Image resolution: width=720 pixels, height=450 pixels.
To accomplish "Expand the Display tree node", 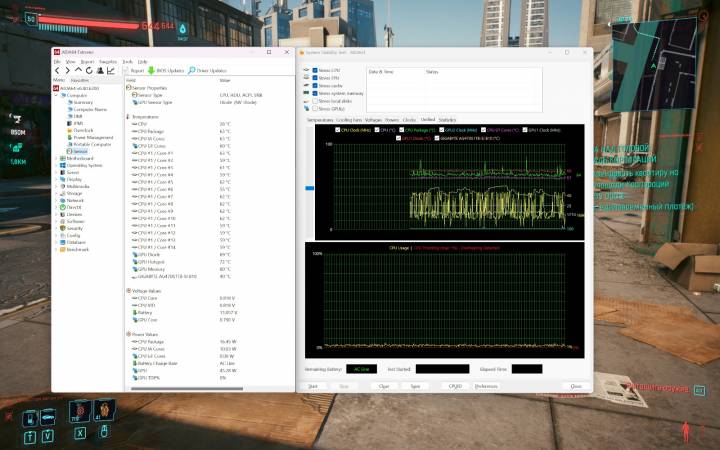I will 56,180.
